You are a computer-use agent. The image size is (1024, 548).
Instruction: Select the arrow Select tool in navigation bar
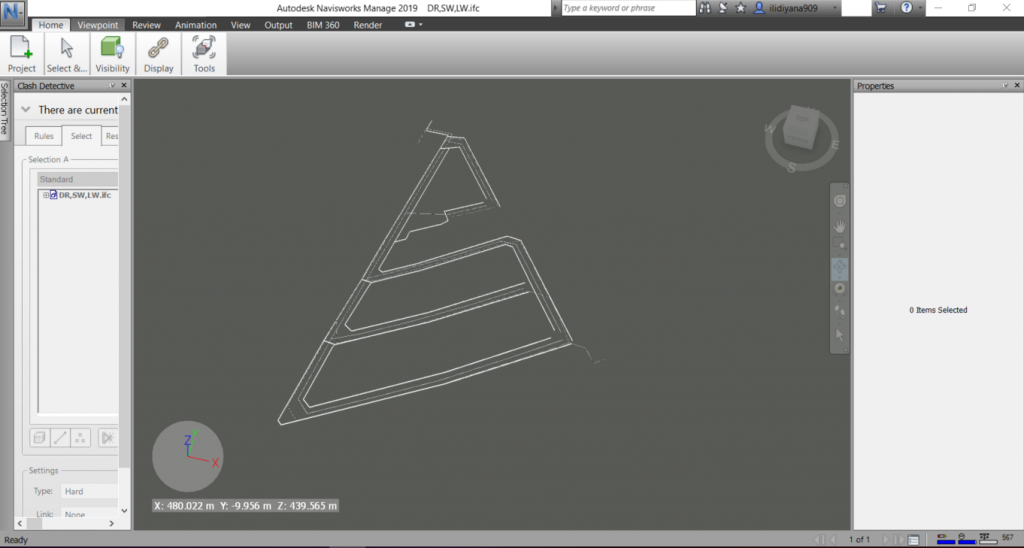840,335
